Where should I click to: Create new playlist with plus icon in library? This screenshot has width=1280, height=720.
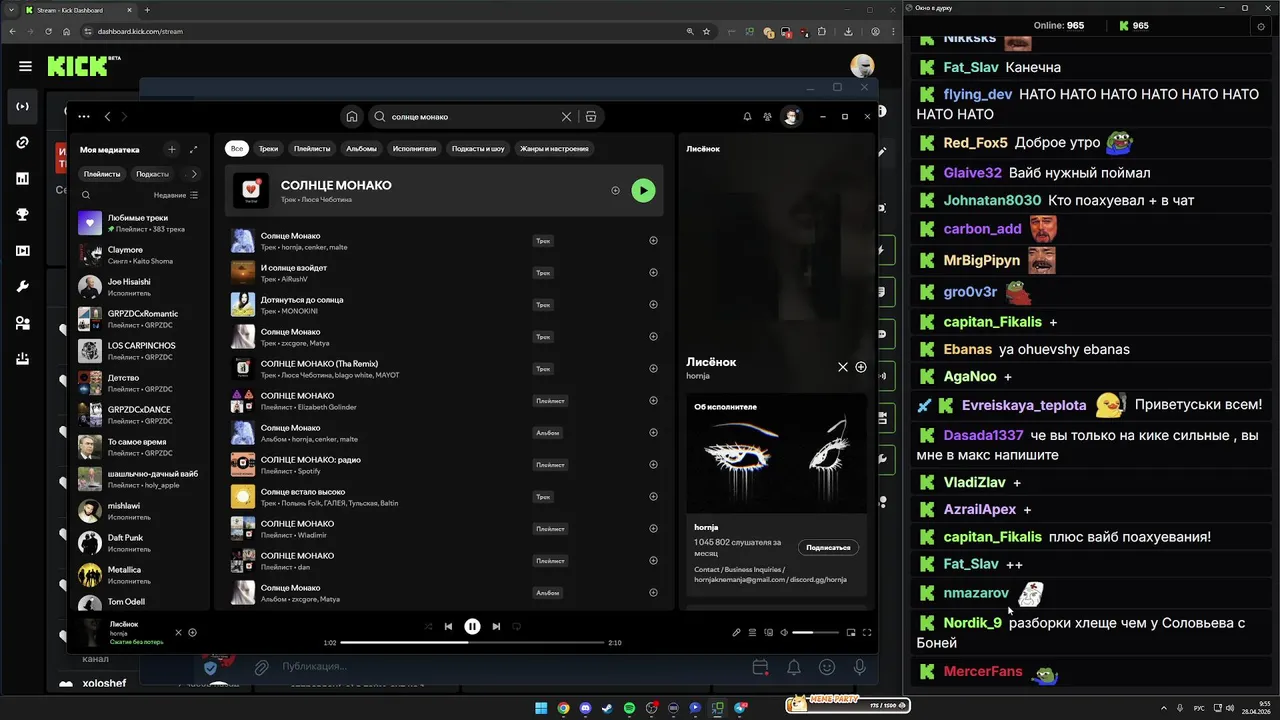172,149
